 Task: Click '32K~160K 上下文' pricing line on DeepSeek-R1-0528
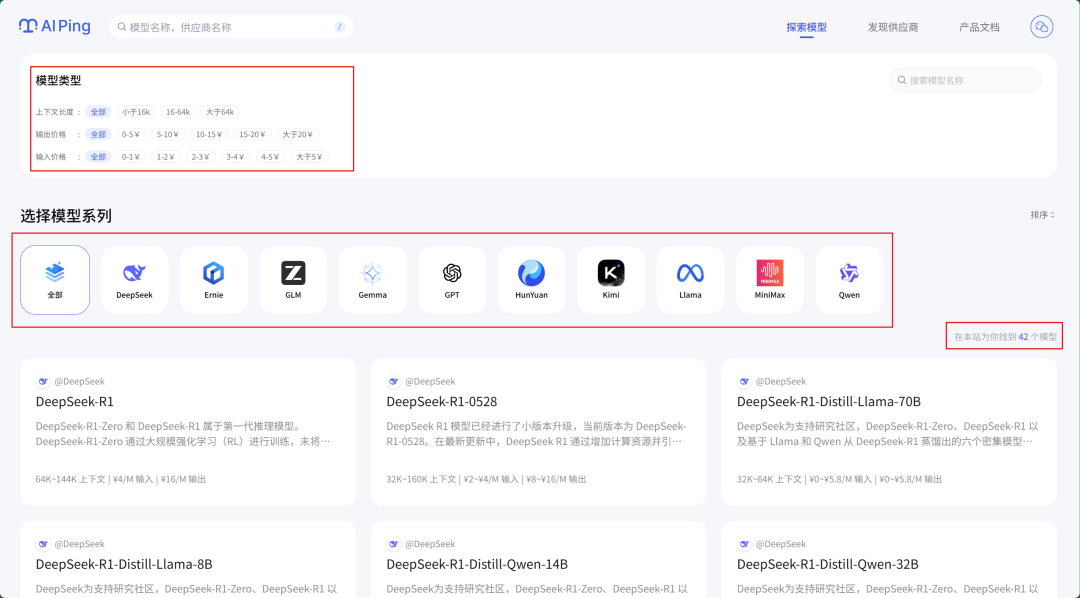(x=486, y=479)
